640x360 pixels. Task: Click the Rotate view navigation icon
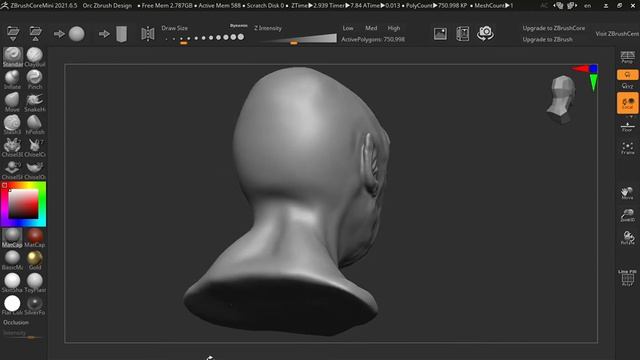click(x=627, y=238)
